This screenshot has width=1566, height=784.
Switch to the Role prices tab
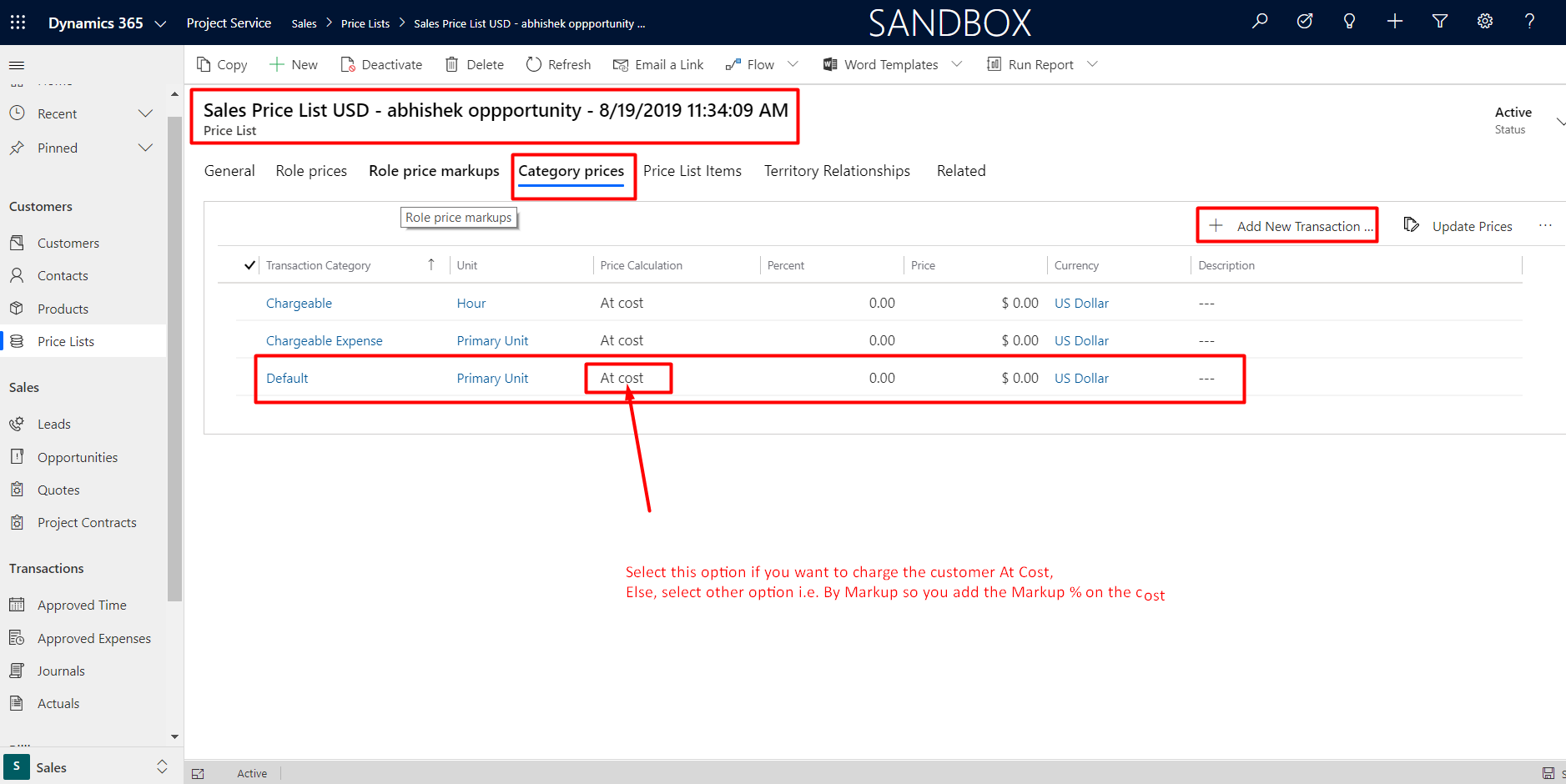pyautogui.click(x=311, y=171)
